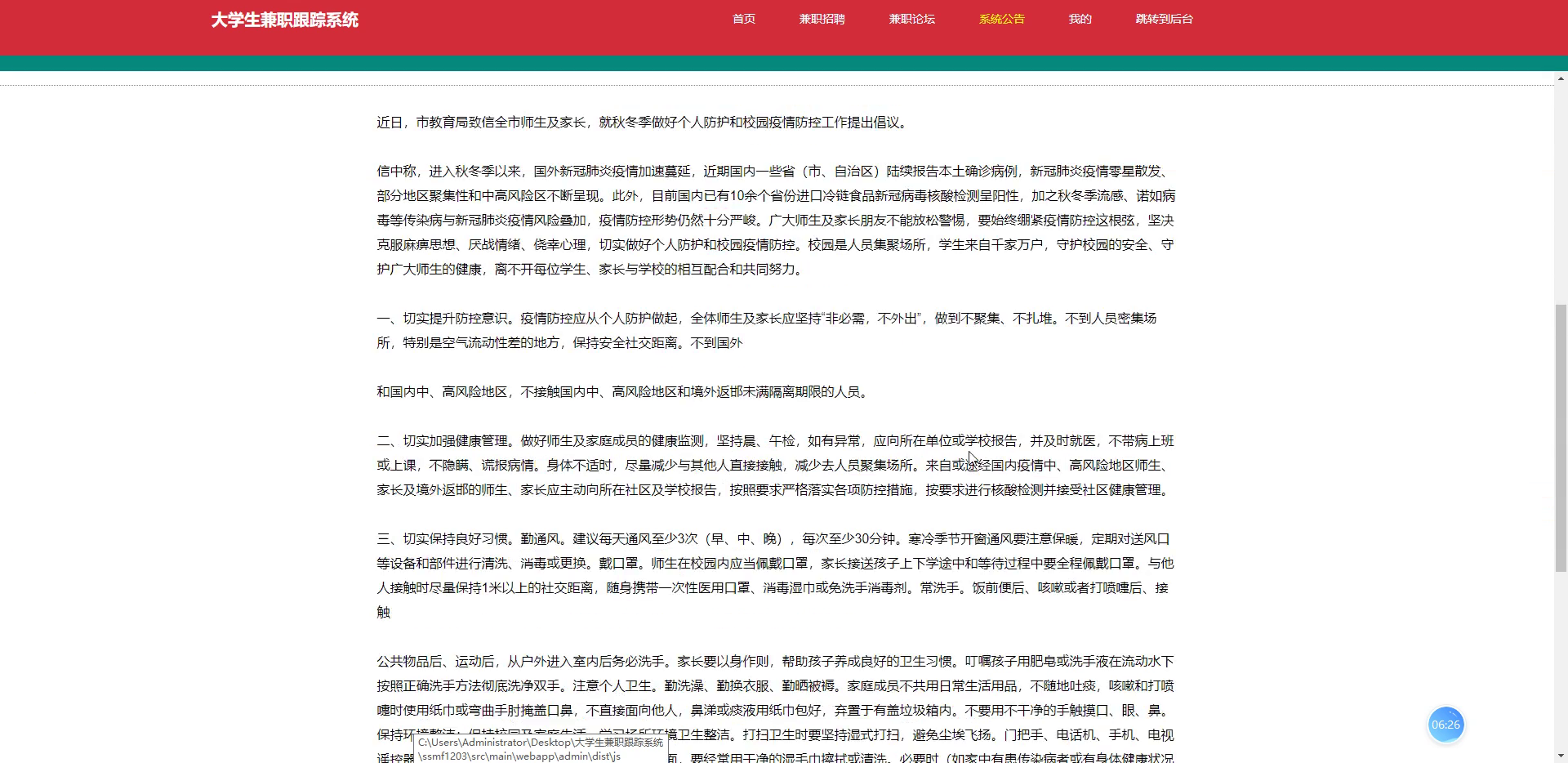Open the 兼职论坛 forum menu
This screenshot has width=1568, height=763.
pos(911,19)
